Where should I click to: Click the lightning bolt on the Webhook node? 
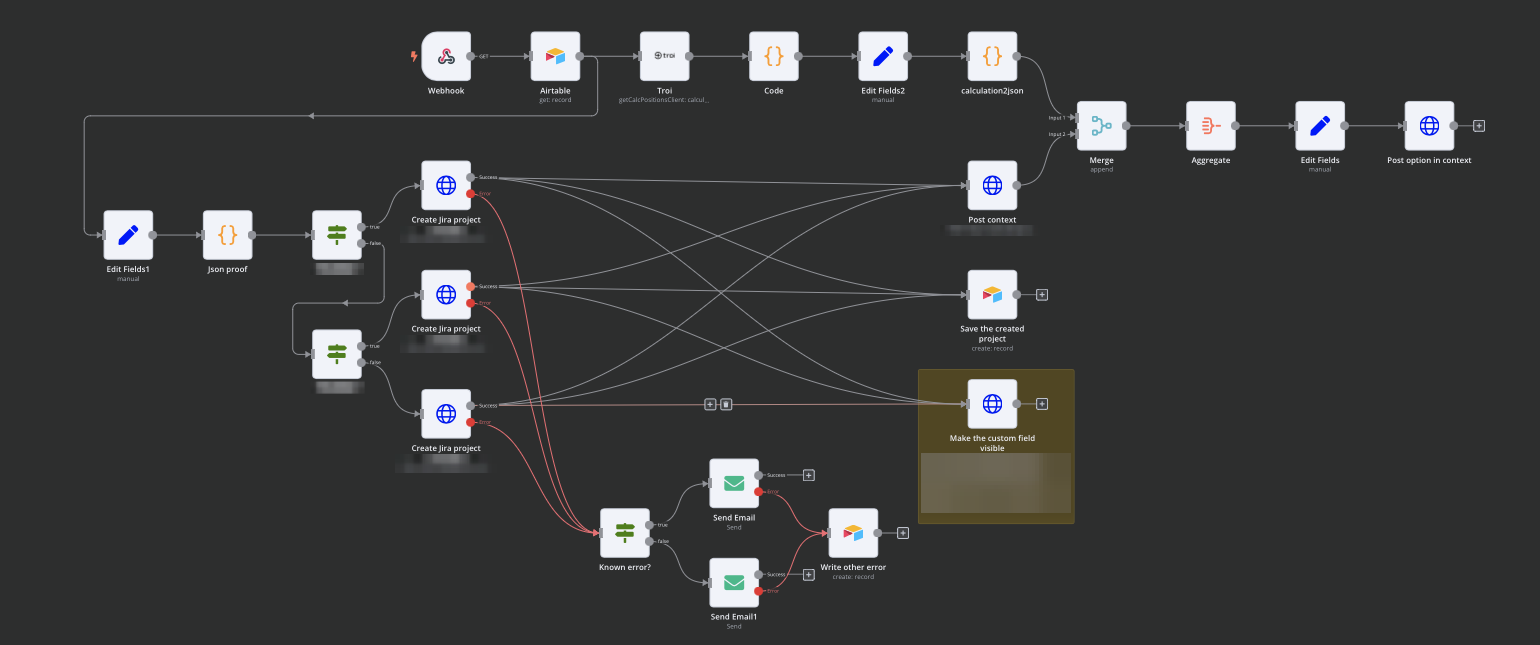pos(413,57)
